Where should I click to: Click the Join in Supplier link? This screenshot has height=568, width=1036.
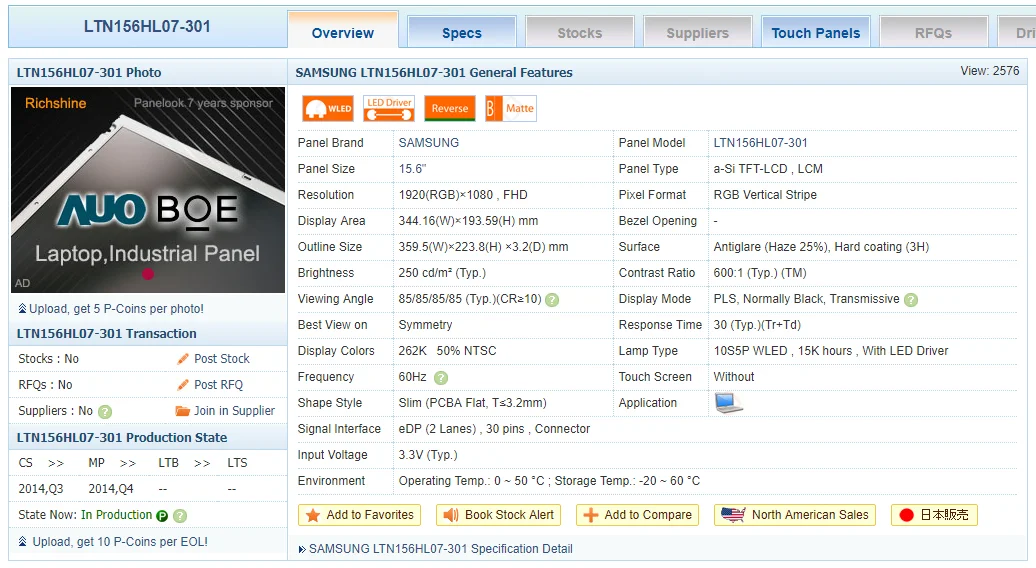click(235, 411)
